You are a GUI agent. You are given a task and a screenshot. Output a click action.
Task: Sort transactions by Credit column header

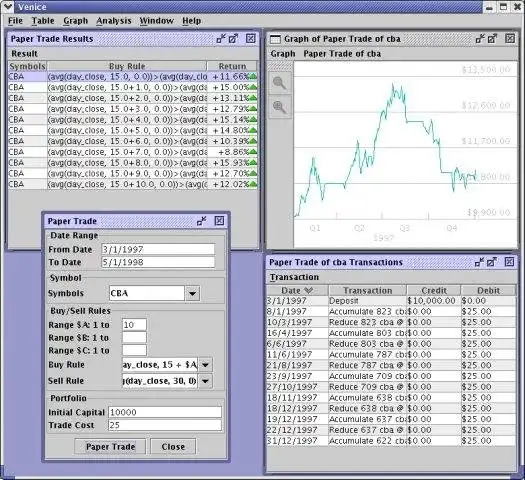(434, 290)
